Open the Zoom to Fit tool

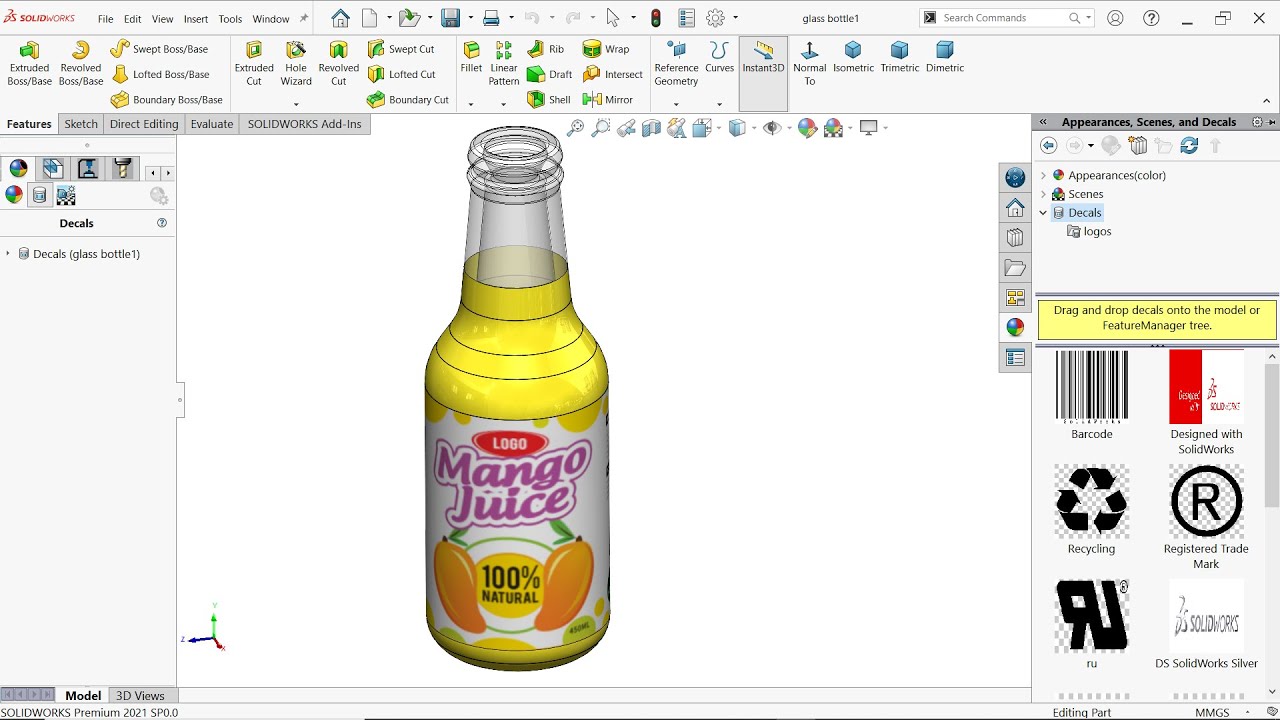(575, 128)
